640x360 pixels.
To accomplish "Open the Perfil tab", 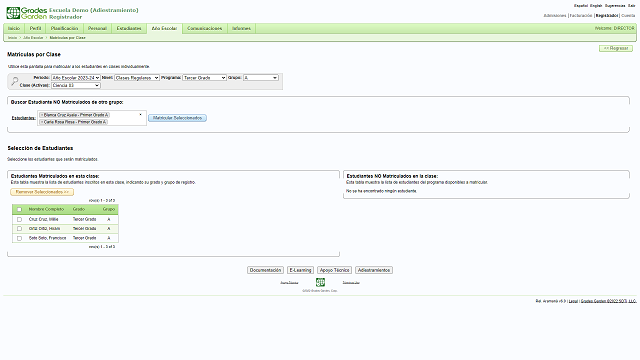I will (36, 28).
